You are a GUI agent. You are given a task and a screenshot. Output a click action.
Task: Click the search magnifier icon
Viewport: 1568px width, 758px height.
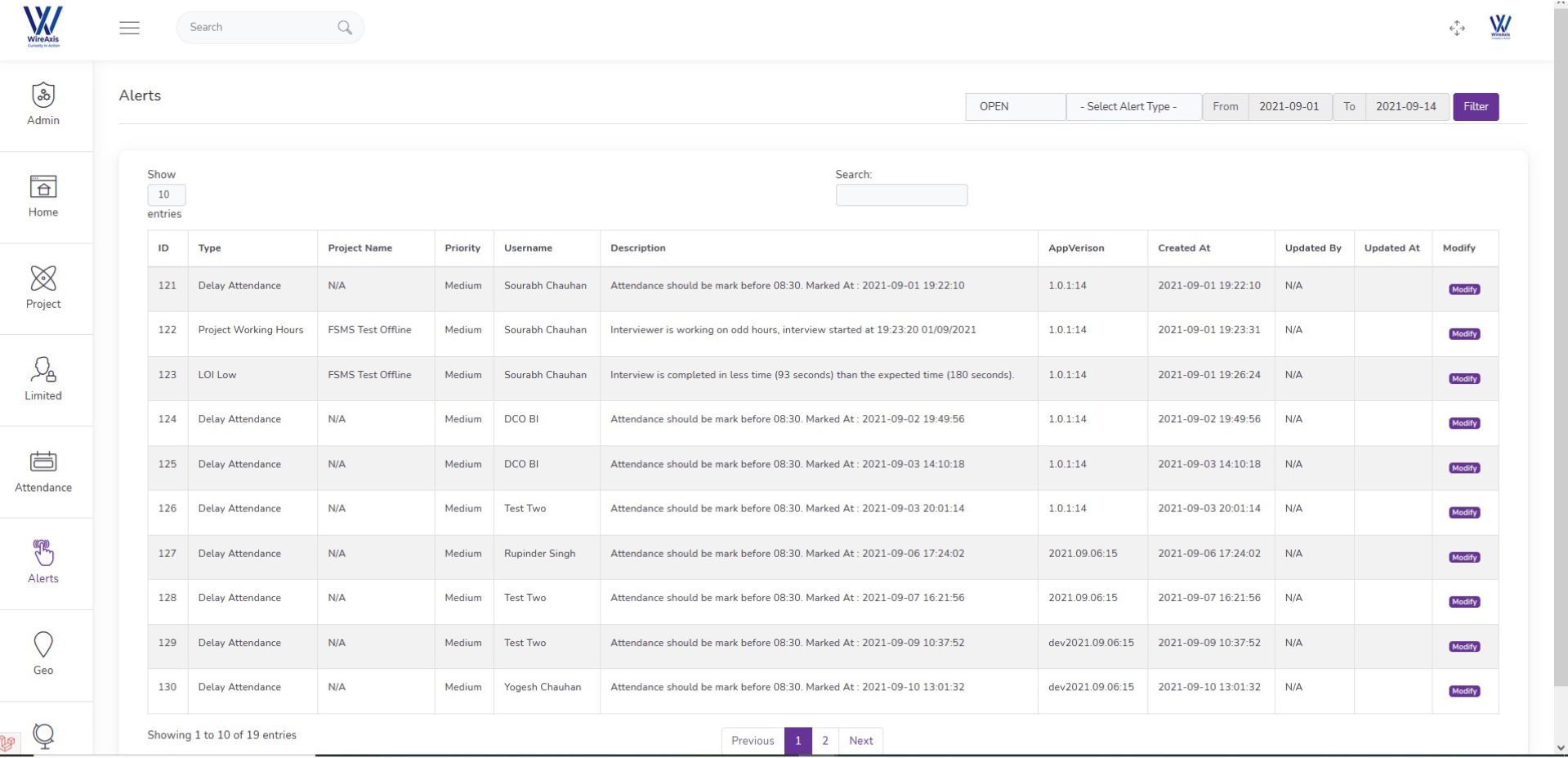(345, 28)
